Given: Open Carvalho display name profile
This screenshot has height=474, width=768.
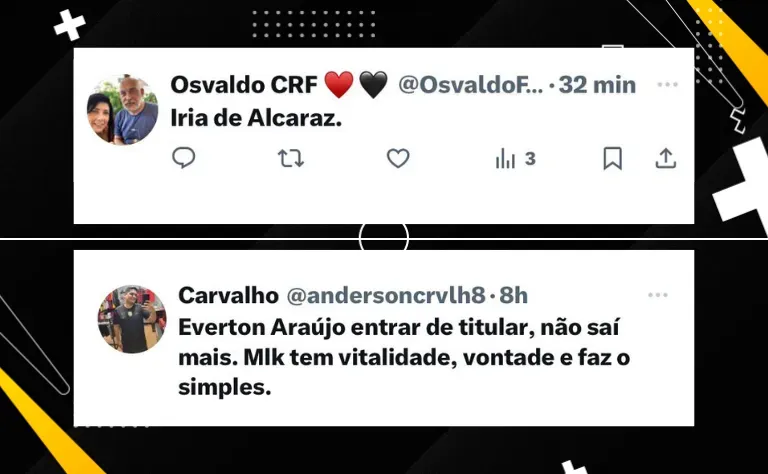Looking at the screenshot, I should pyautogui.click(x=228, y=295).
